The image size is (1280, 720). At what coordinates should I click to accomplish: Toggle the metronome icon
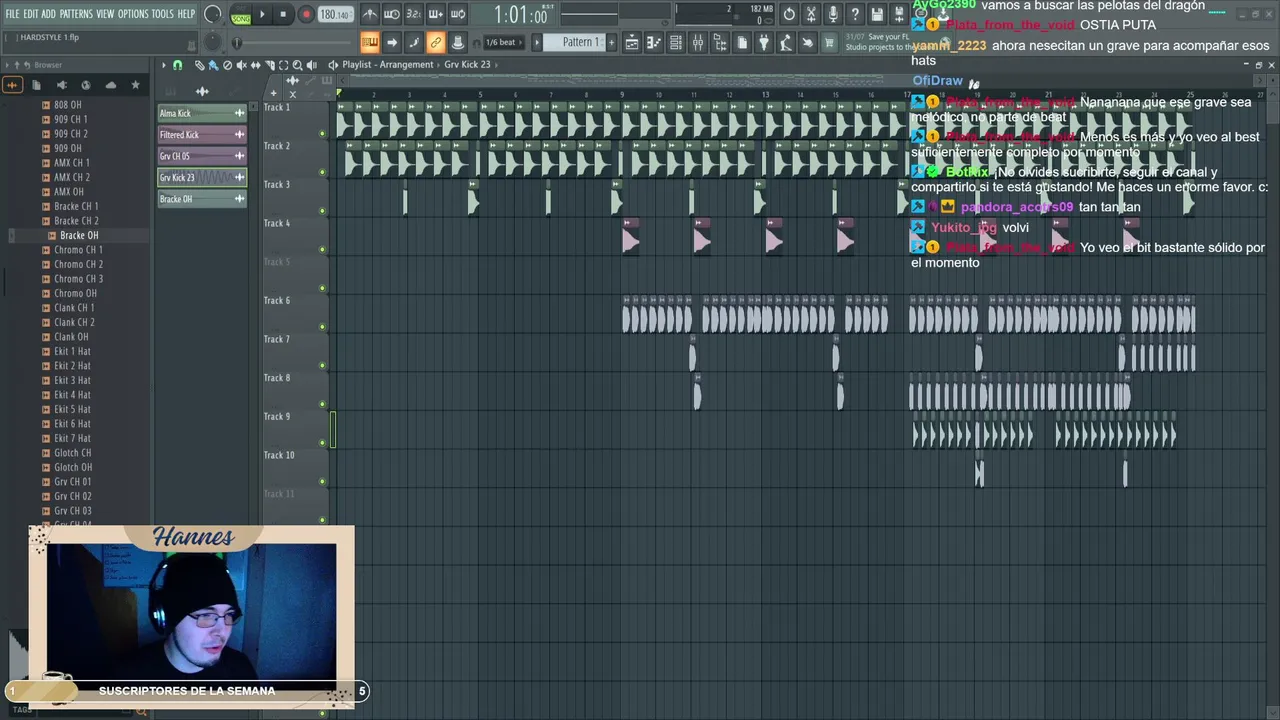tap(370, 14)
